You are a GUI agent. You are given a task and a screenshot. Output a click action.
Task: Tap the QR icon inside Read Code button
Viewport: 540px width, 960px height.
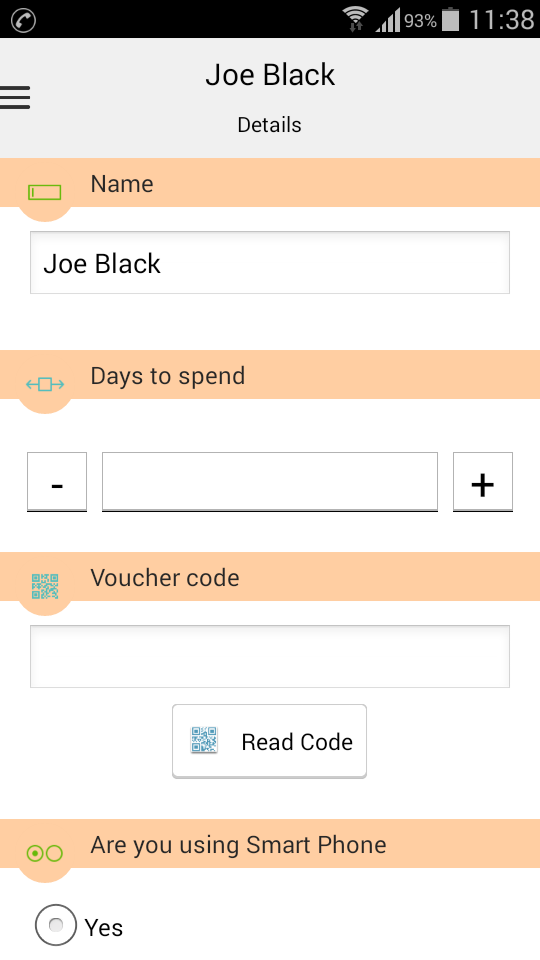click(204, 740)
